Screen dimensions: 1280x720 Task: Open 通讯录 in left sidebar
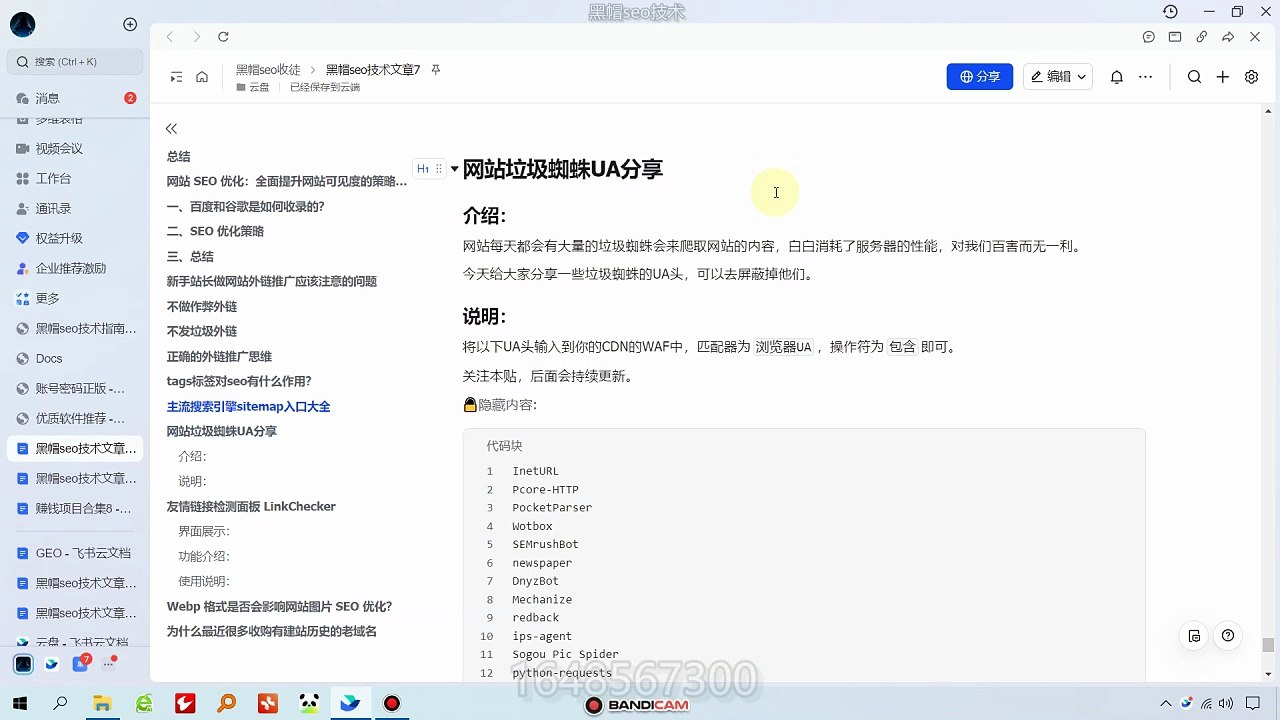(76, 208)
